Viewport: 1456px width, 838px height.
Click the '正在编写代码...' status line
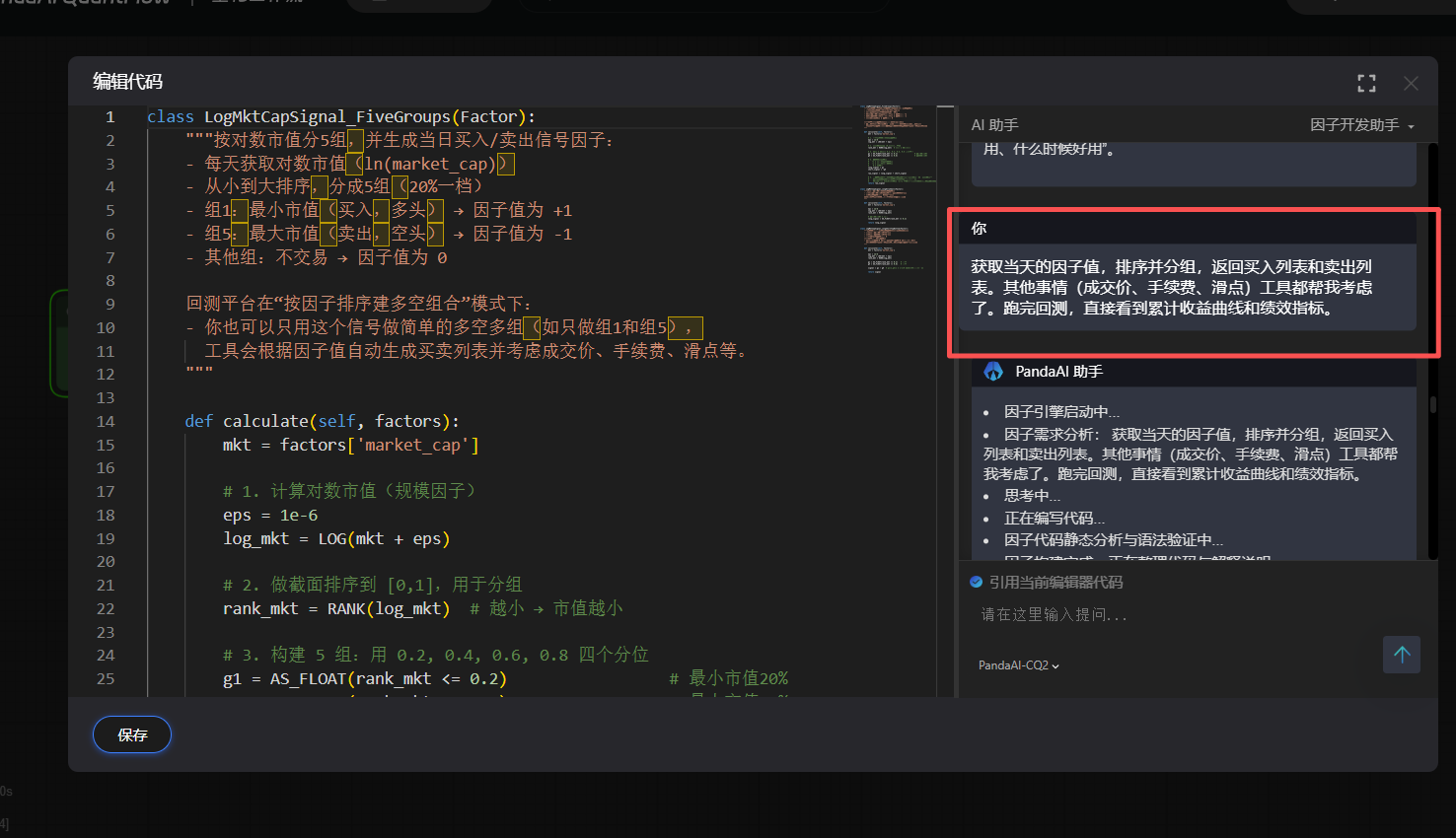pos(1055,519)
